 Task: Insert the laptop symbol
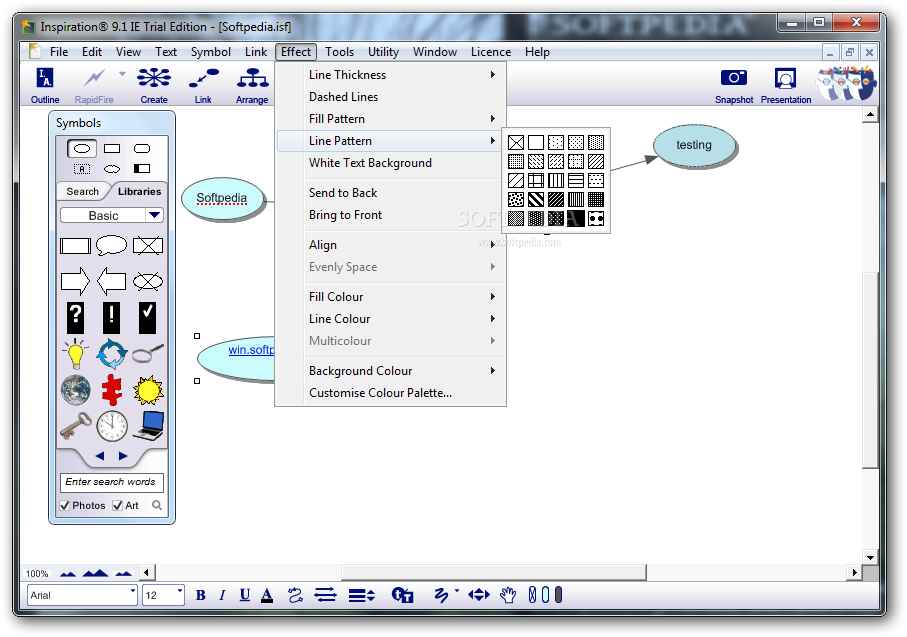[149, 426]
